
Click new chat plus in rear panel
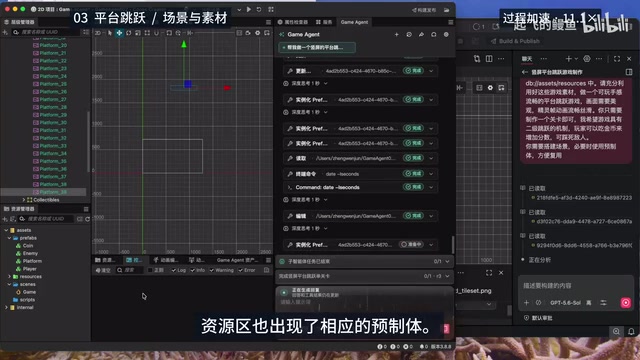click(x=568, y=59)
